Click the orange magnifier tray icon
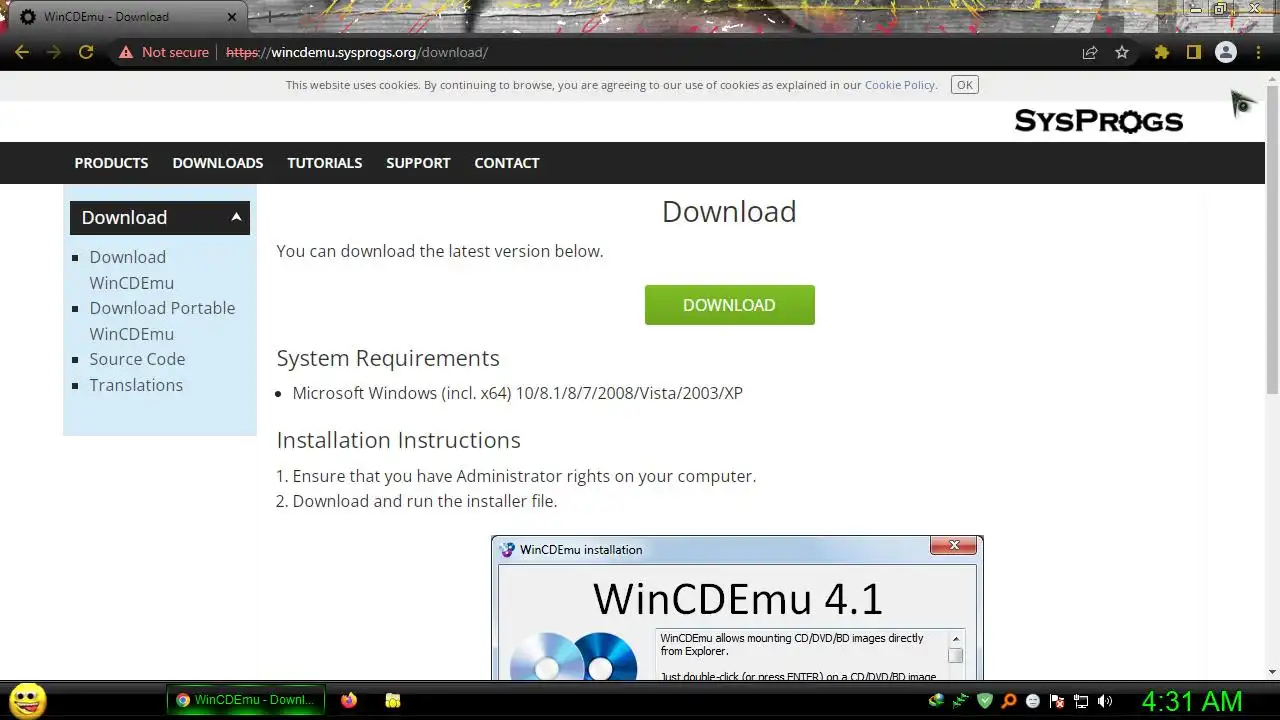Screen dimensions: 1280x720 tap(1009, 701)
